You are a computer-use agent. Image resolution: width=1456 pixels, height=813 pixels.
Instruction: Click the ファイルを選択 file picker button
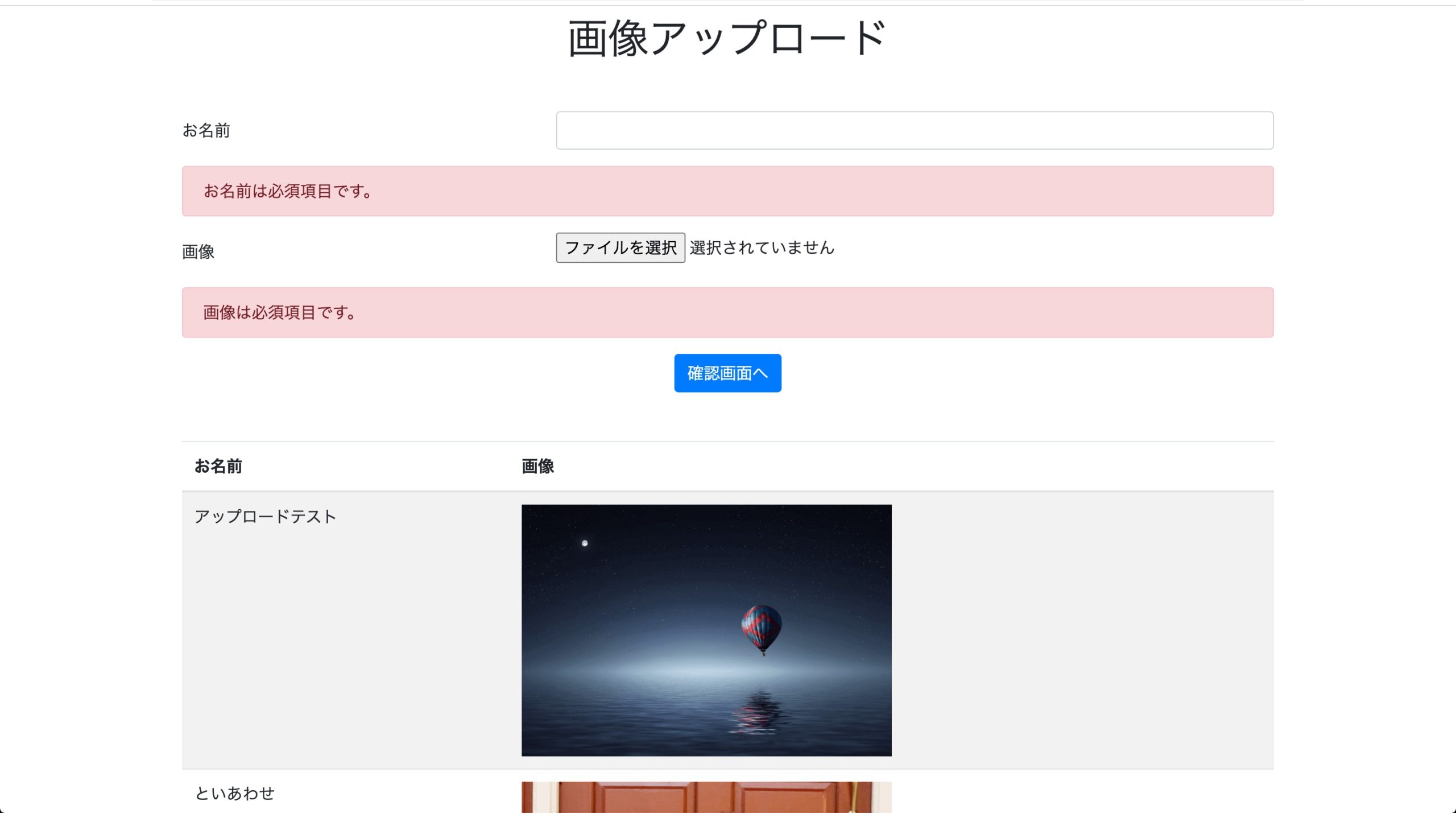[x=621, y=247]
